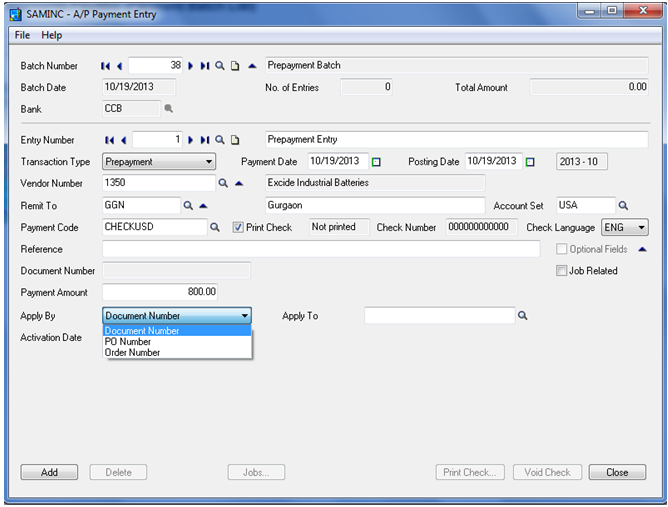Click the zoom arrow beside Vendor Number
This screenshot has height=507, width=668.
point(239,184)
